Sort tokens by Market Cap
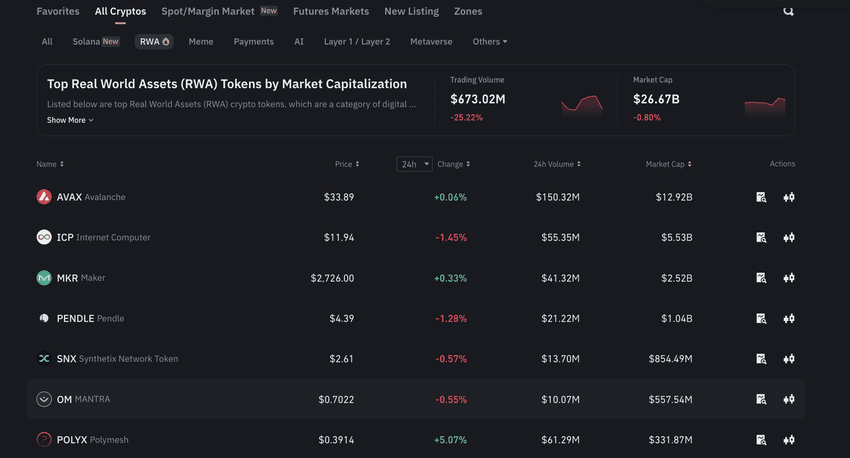Image resolution: width=850 pixels, height=458 pixels. 668,164
